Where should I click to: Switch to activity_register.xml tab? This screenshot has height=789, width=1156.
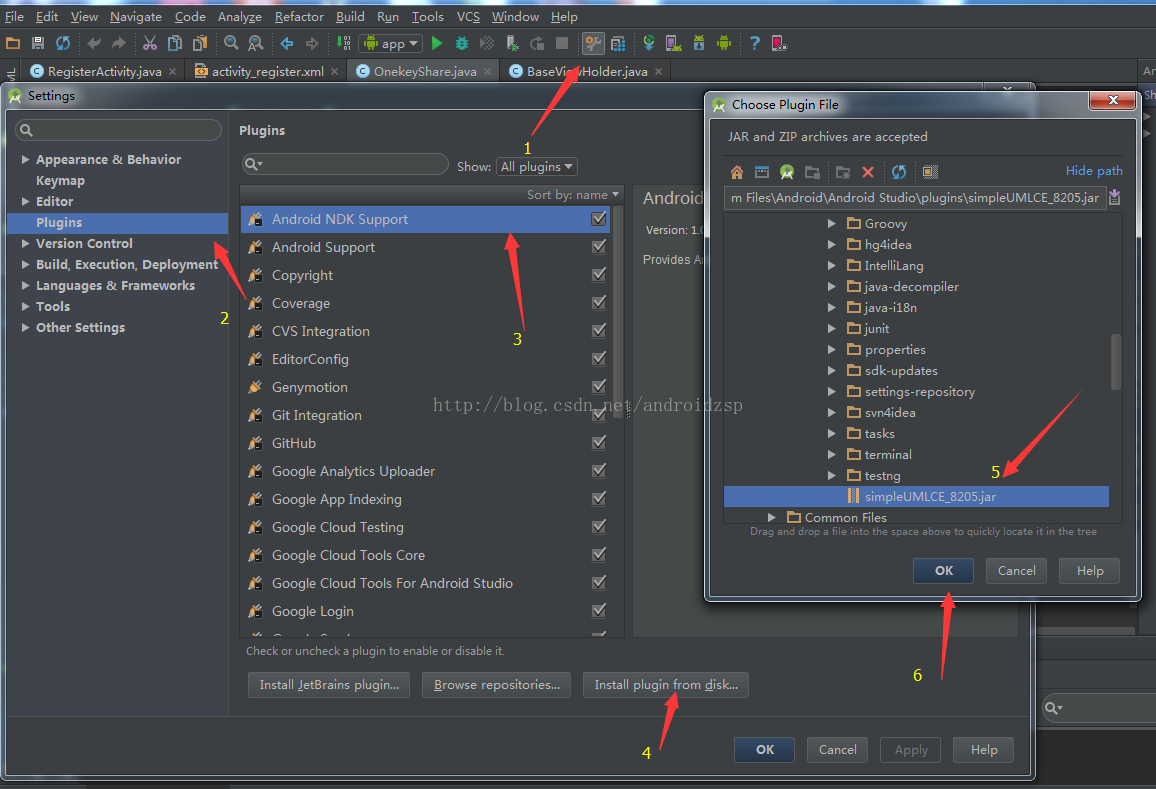tap(266, 72)
